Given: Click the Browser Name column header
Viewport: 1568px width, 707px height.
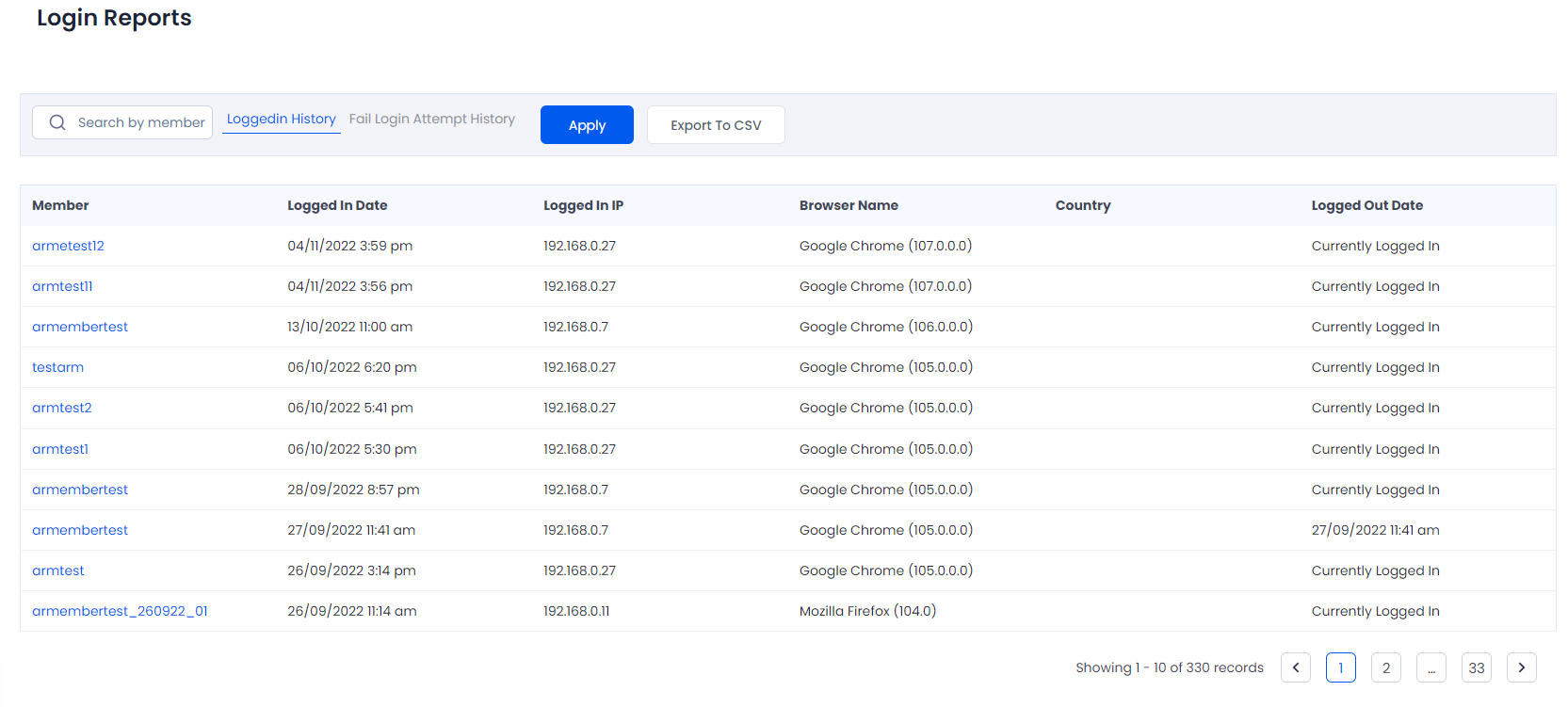Looking at the screenshot, I should click(849, 205).
